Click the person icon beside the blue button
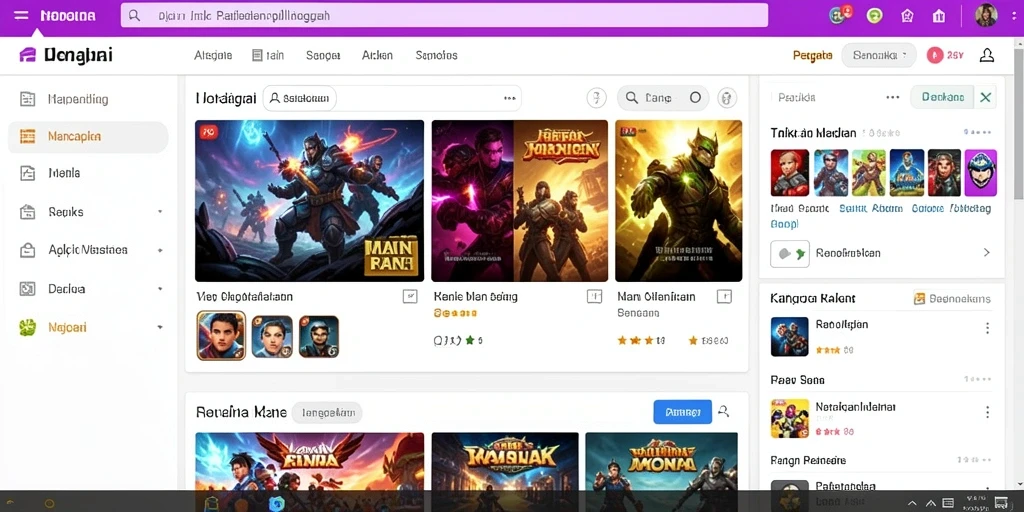 click(723, 411)
